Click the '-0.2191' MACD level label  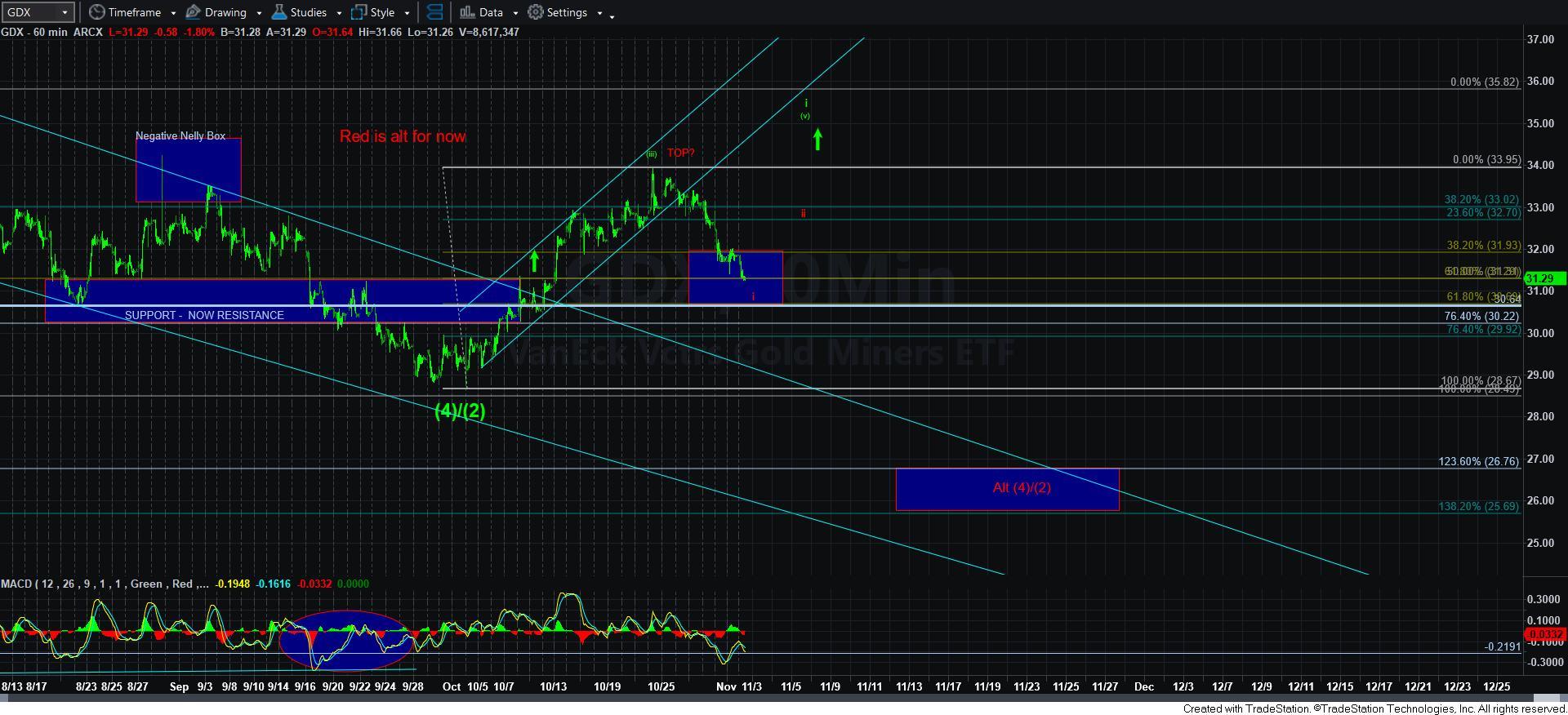point(1502,646)
